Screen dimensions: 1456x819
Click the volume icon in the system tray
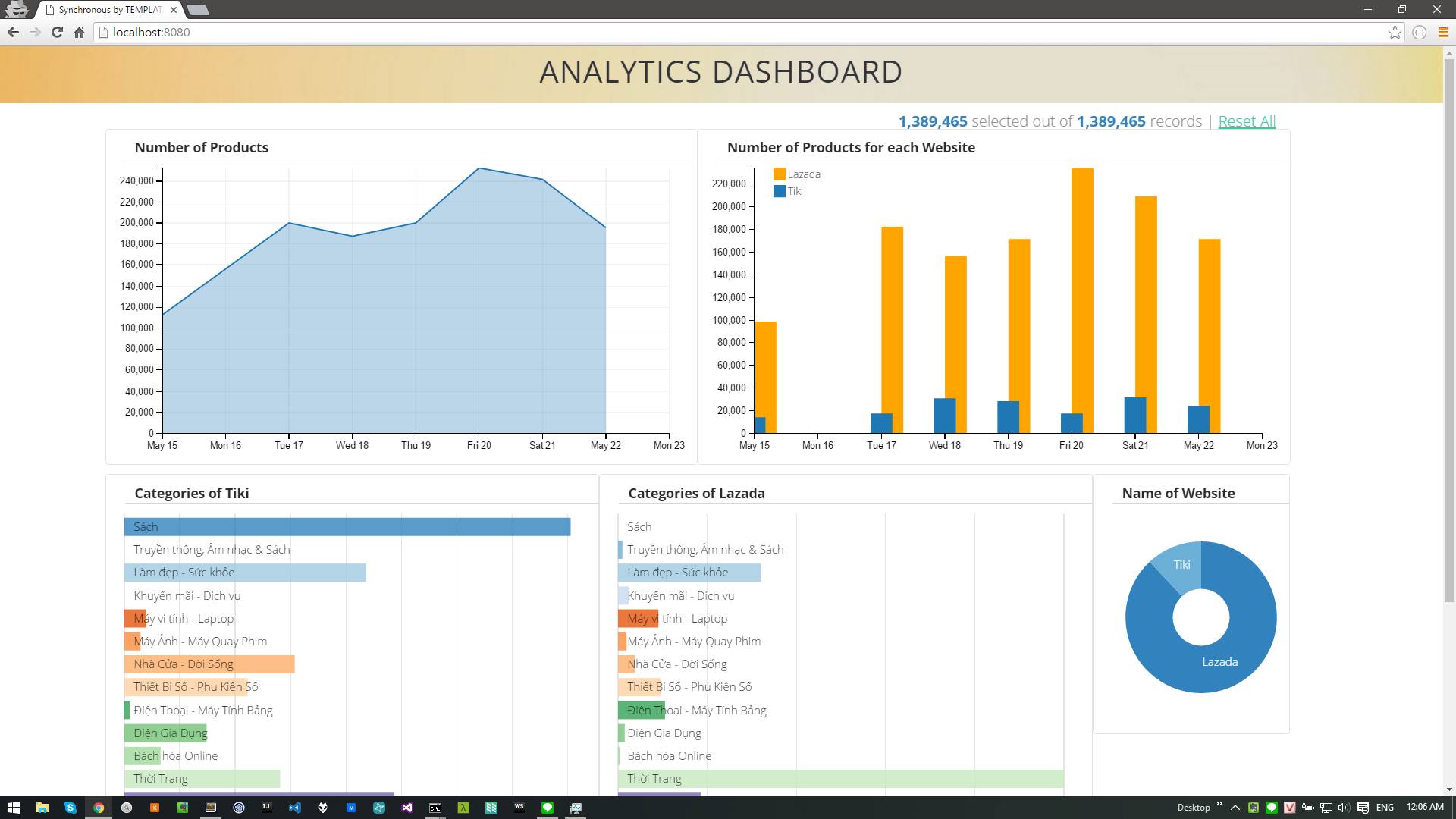click(1344, 808)
